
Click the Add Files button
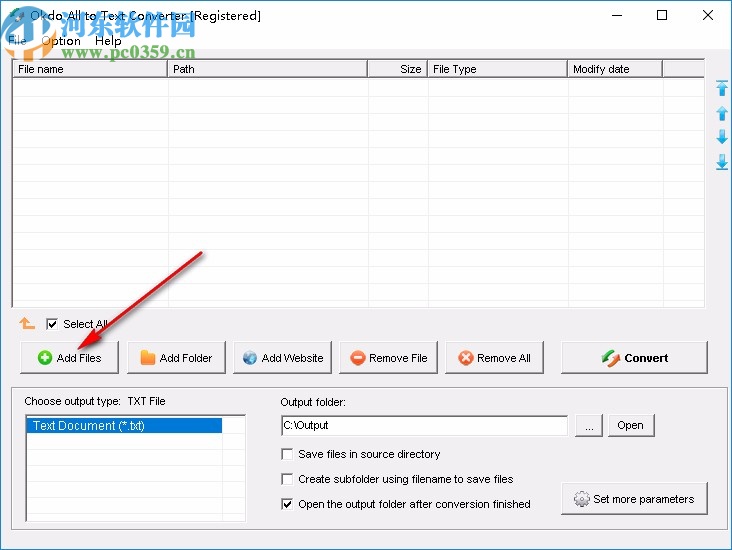click(x=70, y=358)
